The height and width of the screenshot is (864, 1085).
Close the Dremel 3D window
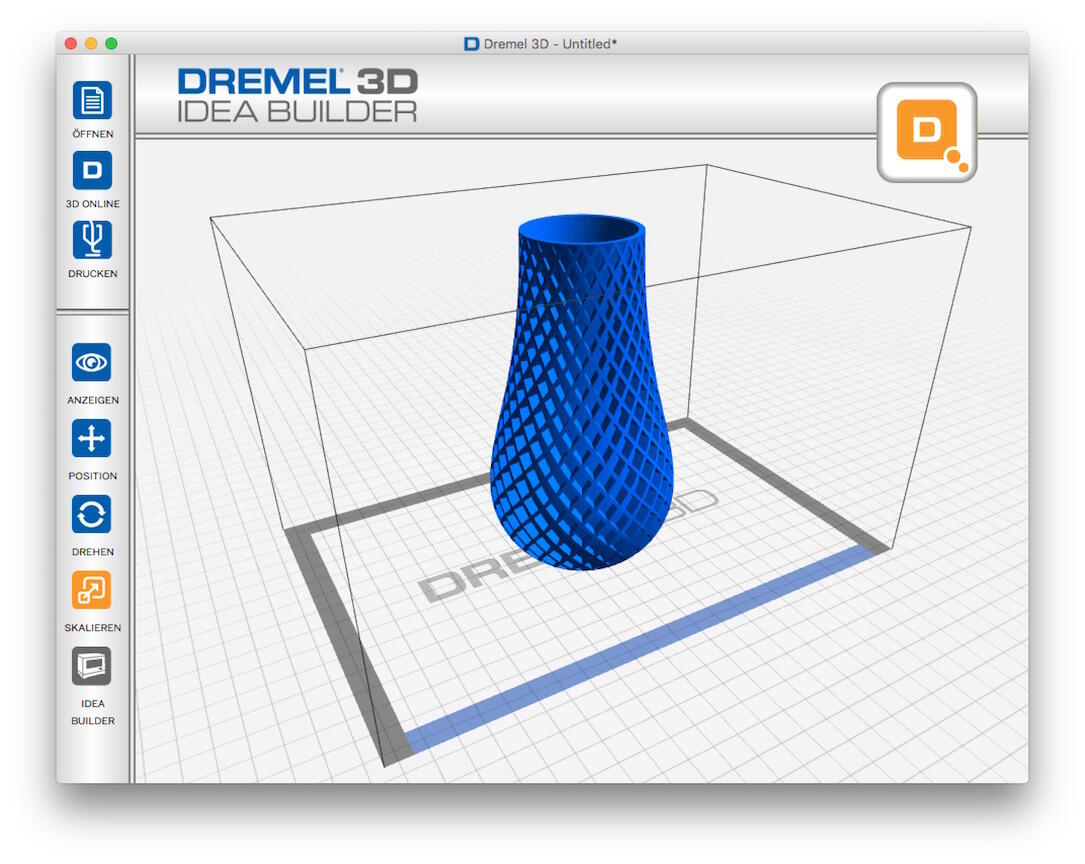[71, 44]
